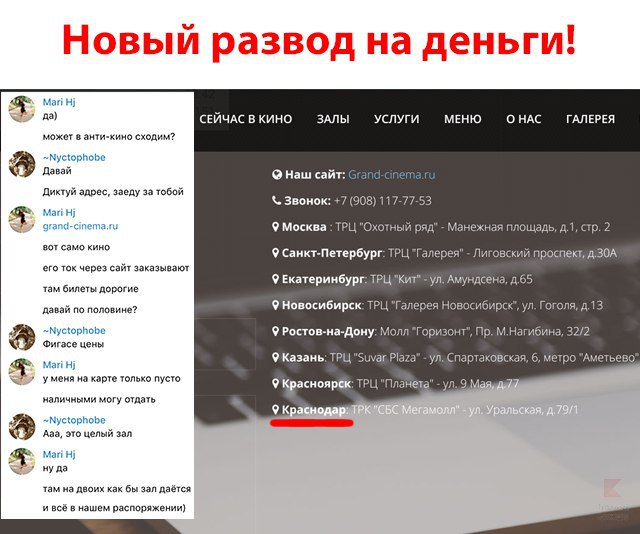Viewport: 640px width, 534px height.
Task: Click the message 'и всё в нашем распоряжении)'
Action: point(114,508)
